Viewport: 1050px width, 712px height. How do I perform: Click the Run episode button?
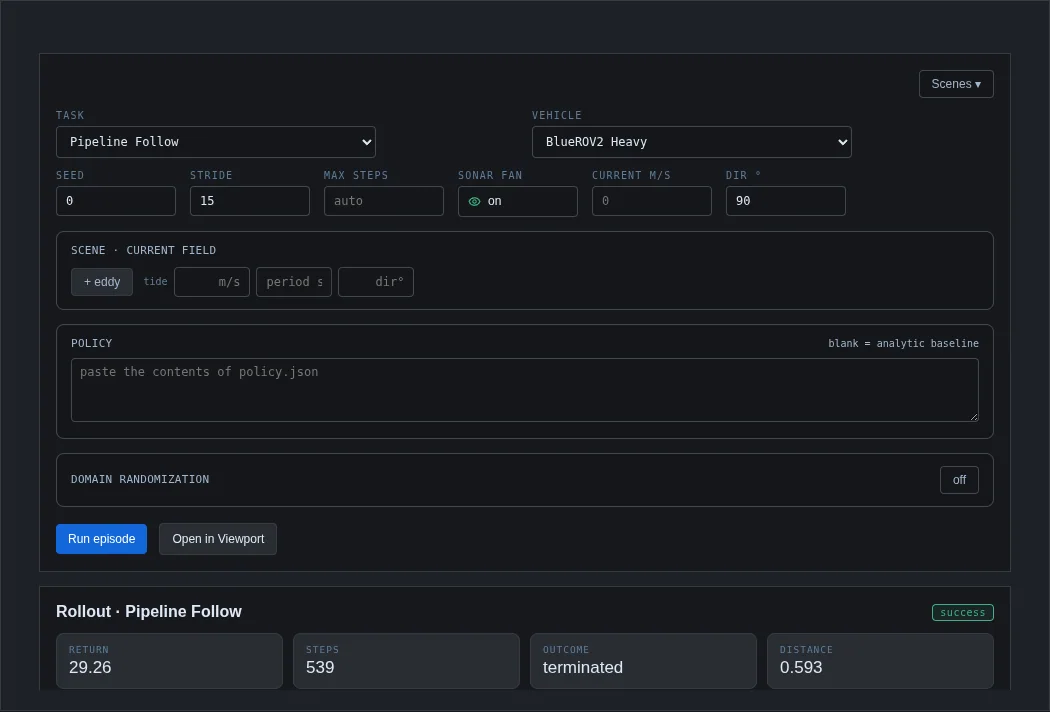tap(101, 539)
